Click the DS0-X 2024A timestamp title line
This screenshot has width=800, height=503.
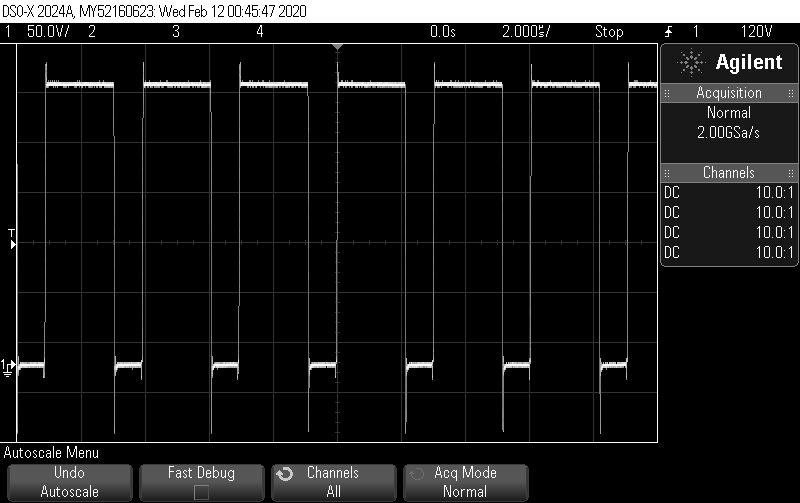[154, 11]
